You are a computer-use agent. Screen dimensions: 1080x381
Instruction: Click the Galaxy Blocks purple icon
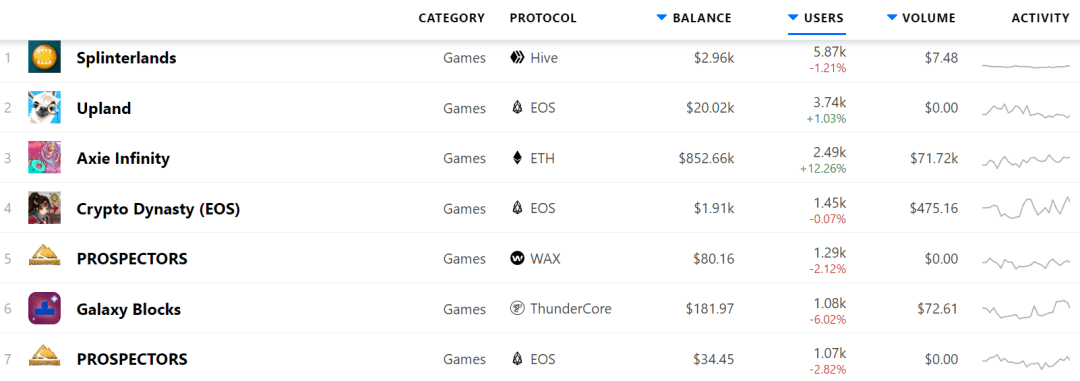pos(44,309)
